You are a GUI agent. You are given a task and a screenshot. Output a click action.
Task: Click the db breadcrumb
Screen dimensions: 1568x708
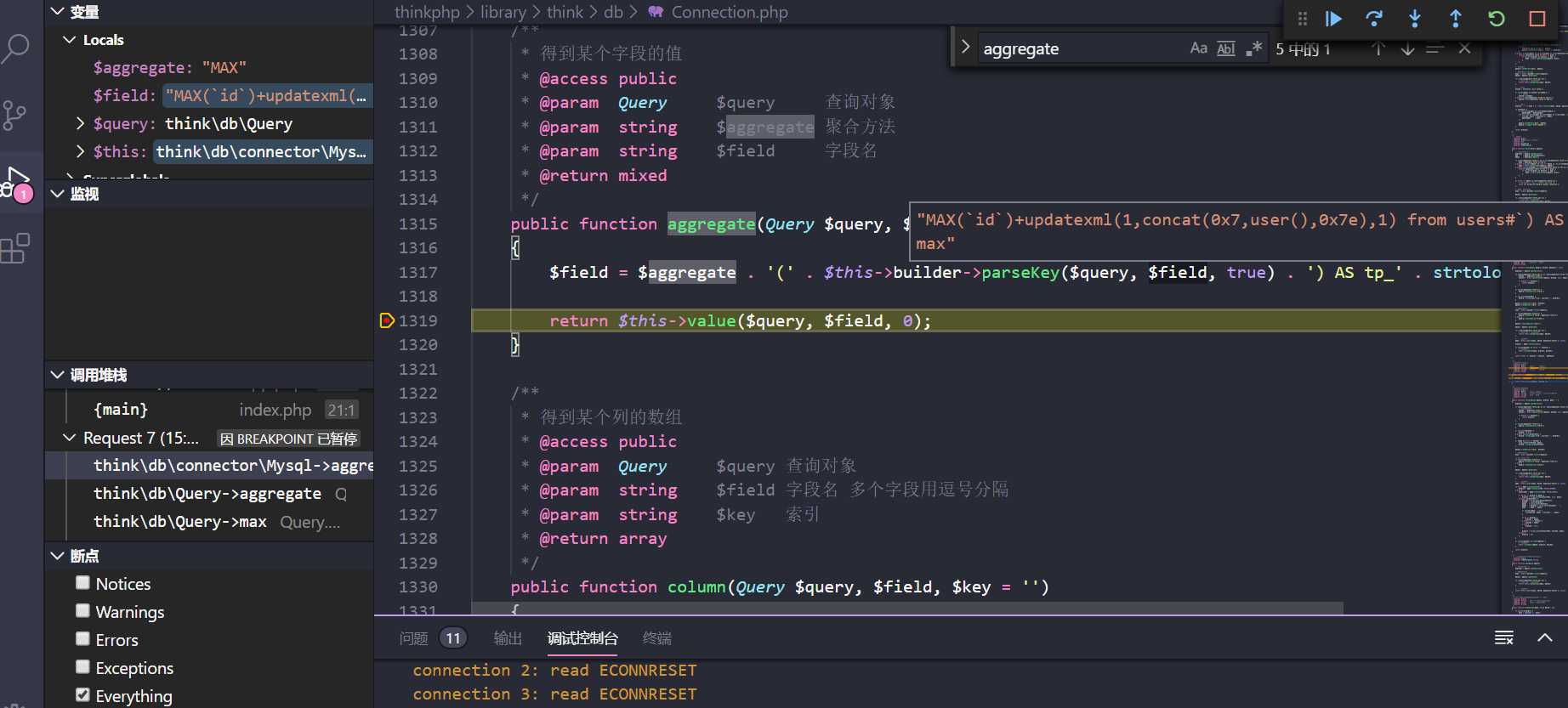click(613, 12)
